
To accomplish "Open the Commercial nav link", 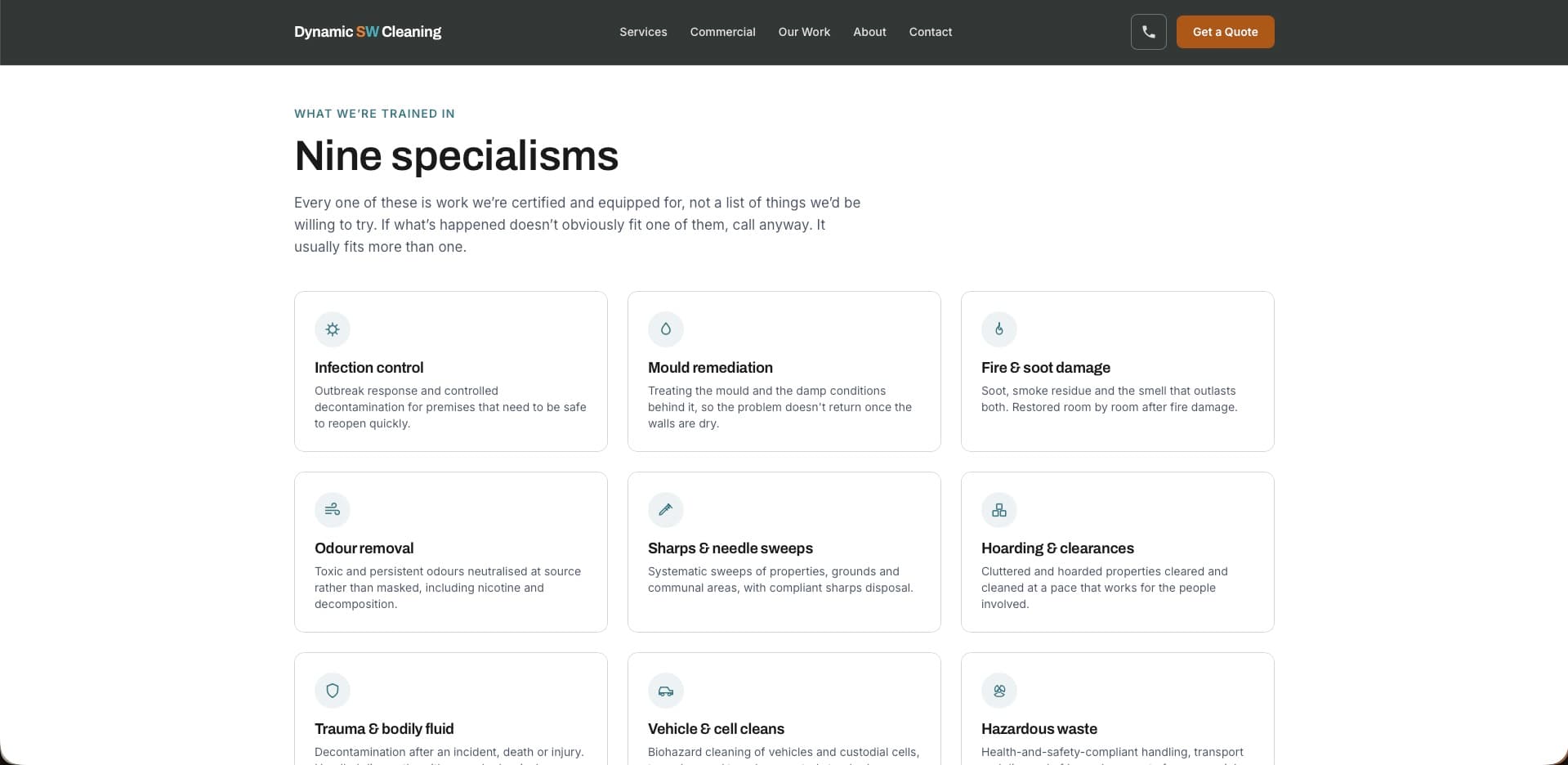I will [722, 32].
